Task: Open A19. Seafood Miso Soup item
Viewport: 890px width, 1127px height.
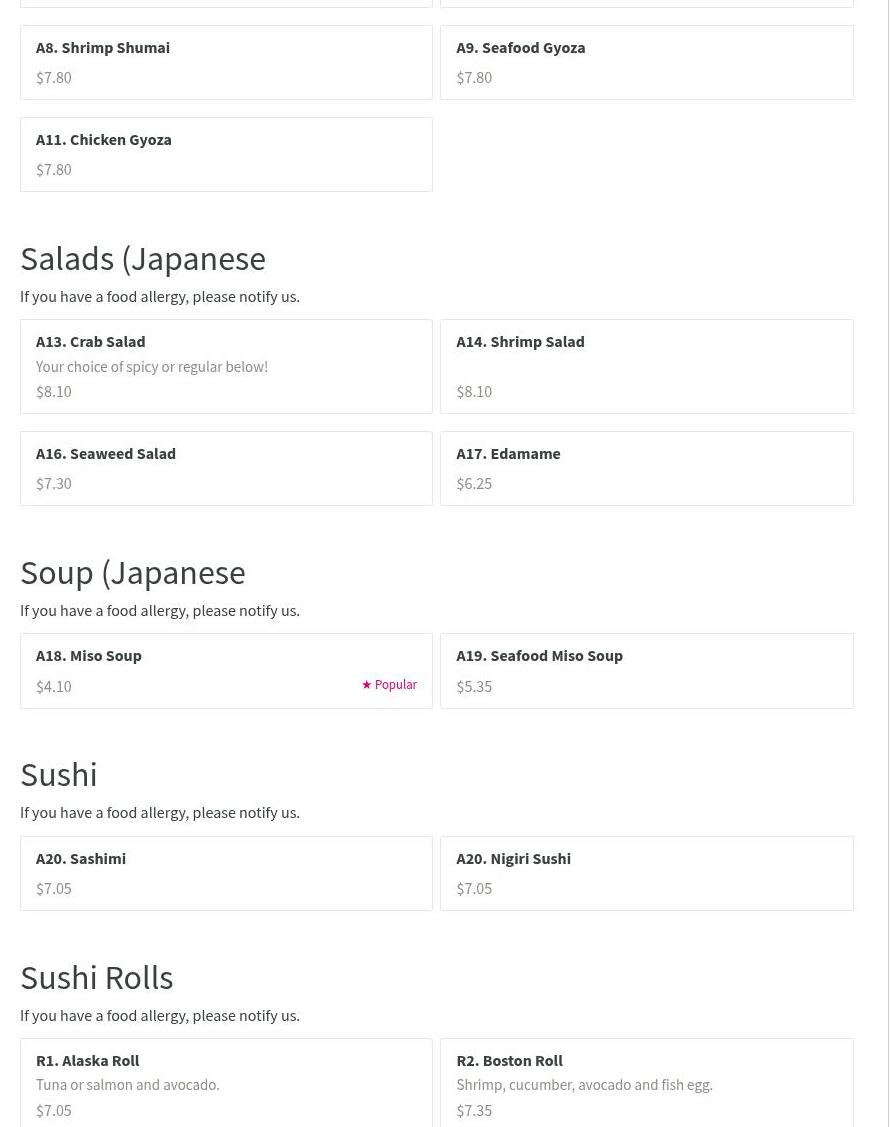Action: click(646, 670)
